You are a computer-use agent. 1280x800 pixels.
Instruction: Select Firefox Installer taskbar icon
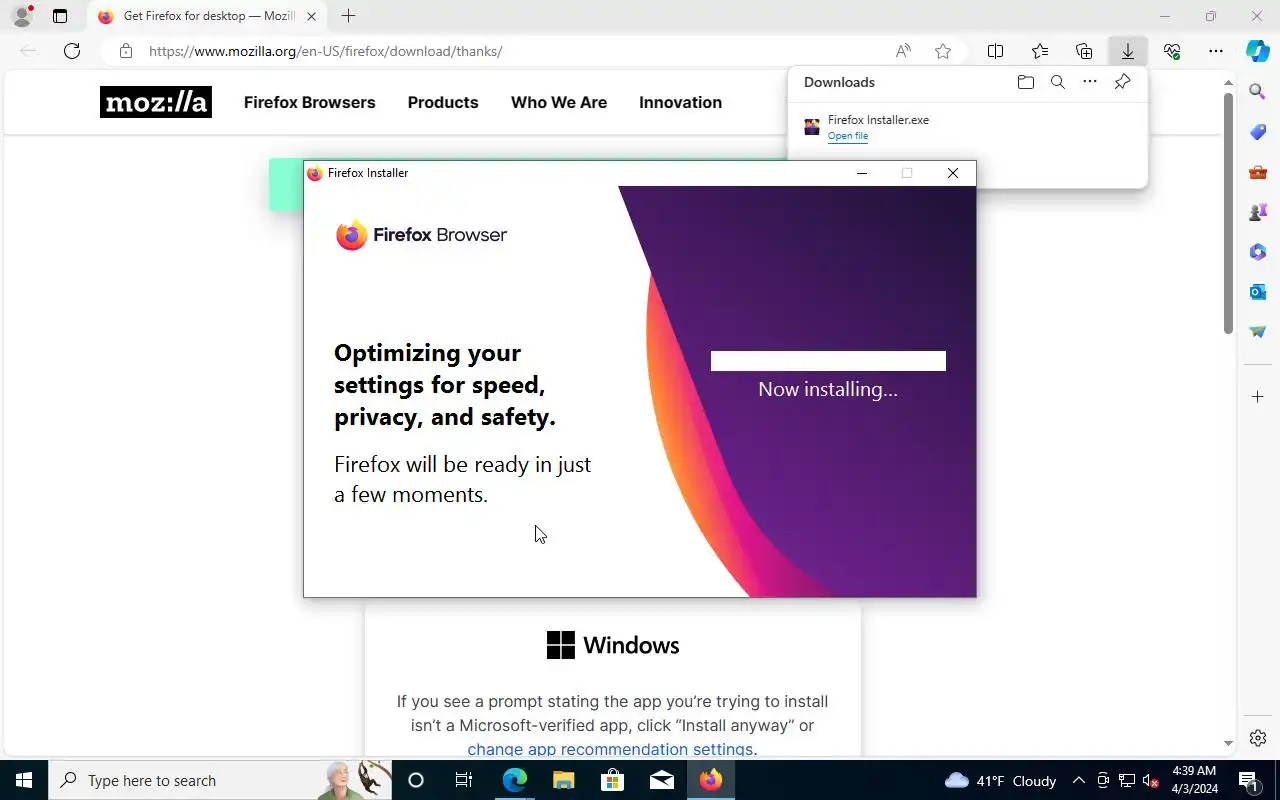711,780
